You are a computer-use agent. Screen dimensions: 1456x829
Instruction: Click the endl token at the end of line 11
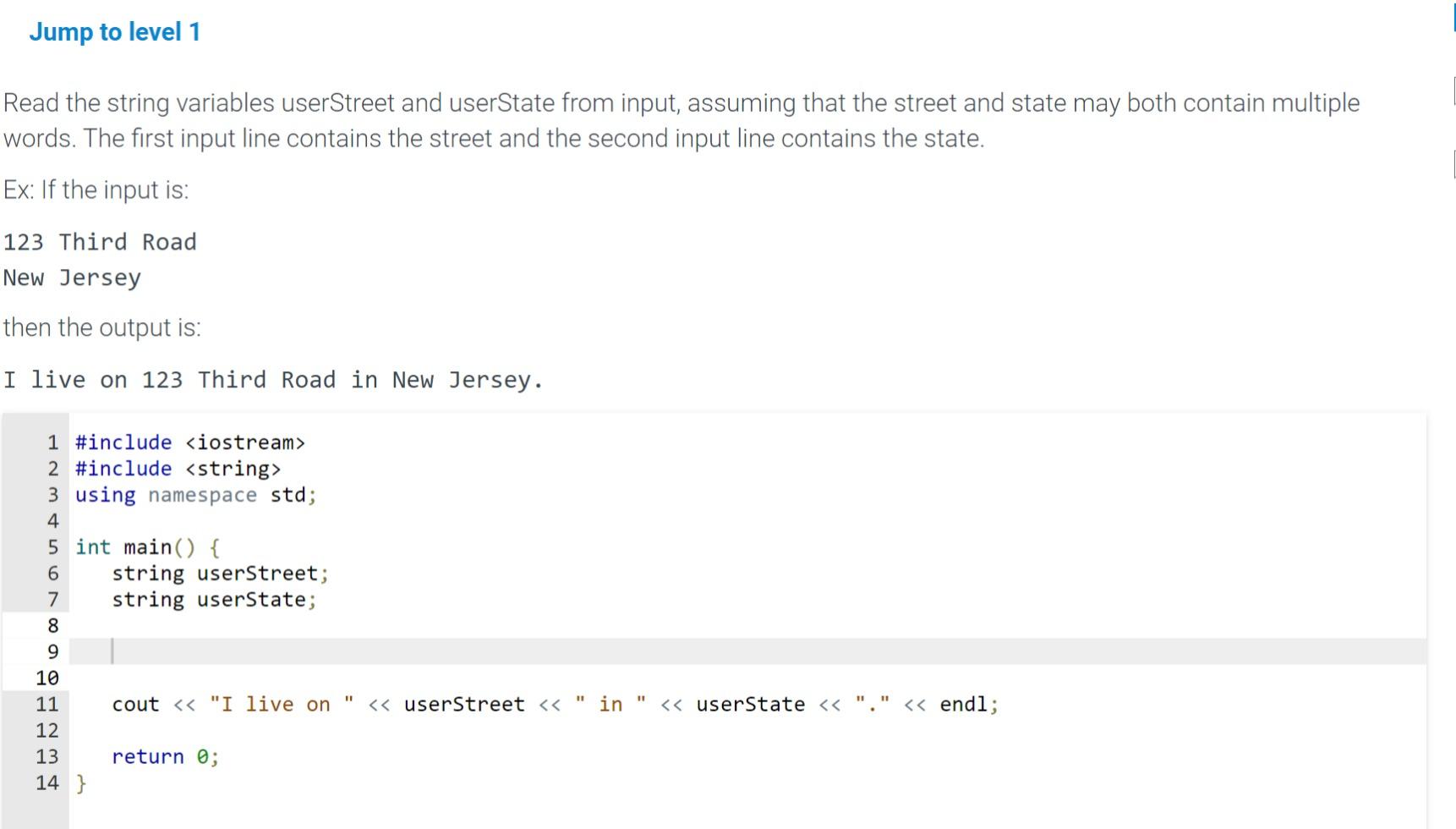[x=964, y=703]
